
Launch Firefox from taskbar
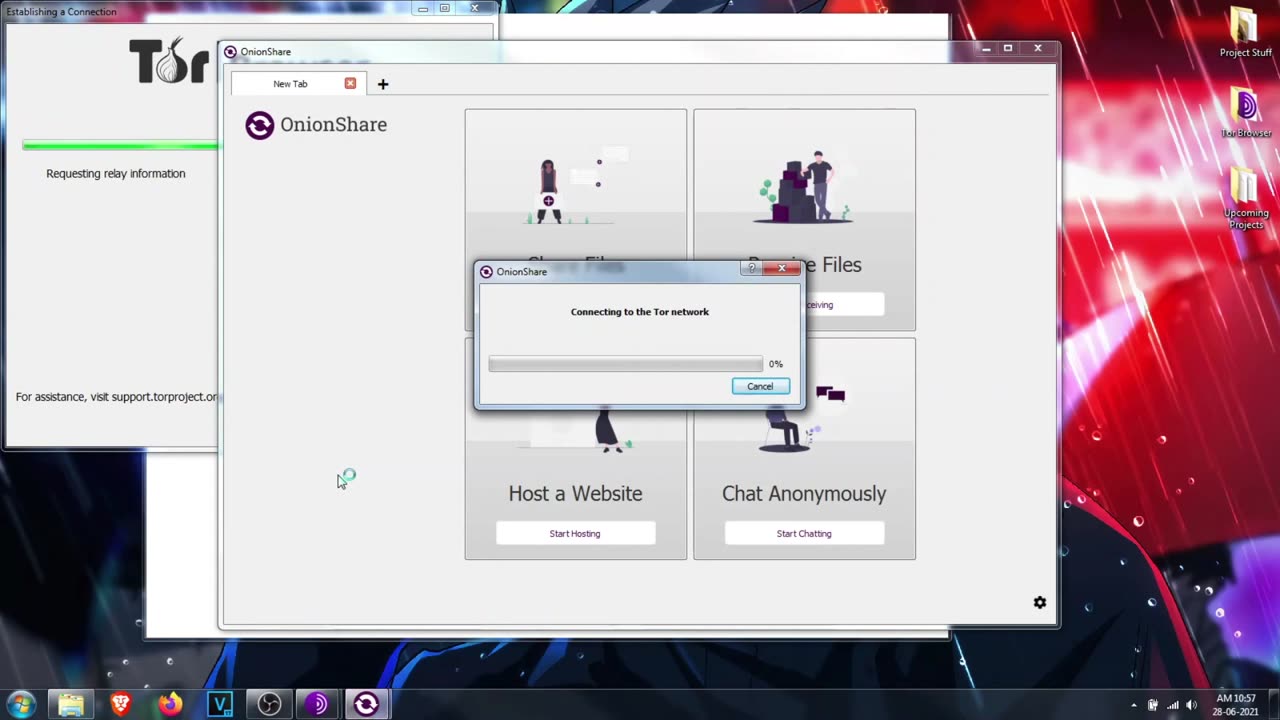point(170,704)
